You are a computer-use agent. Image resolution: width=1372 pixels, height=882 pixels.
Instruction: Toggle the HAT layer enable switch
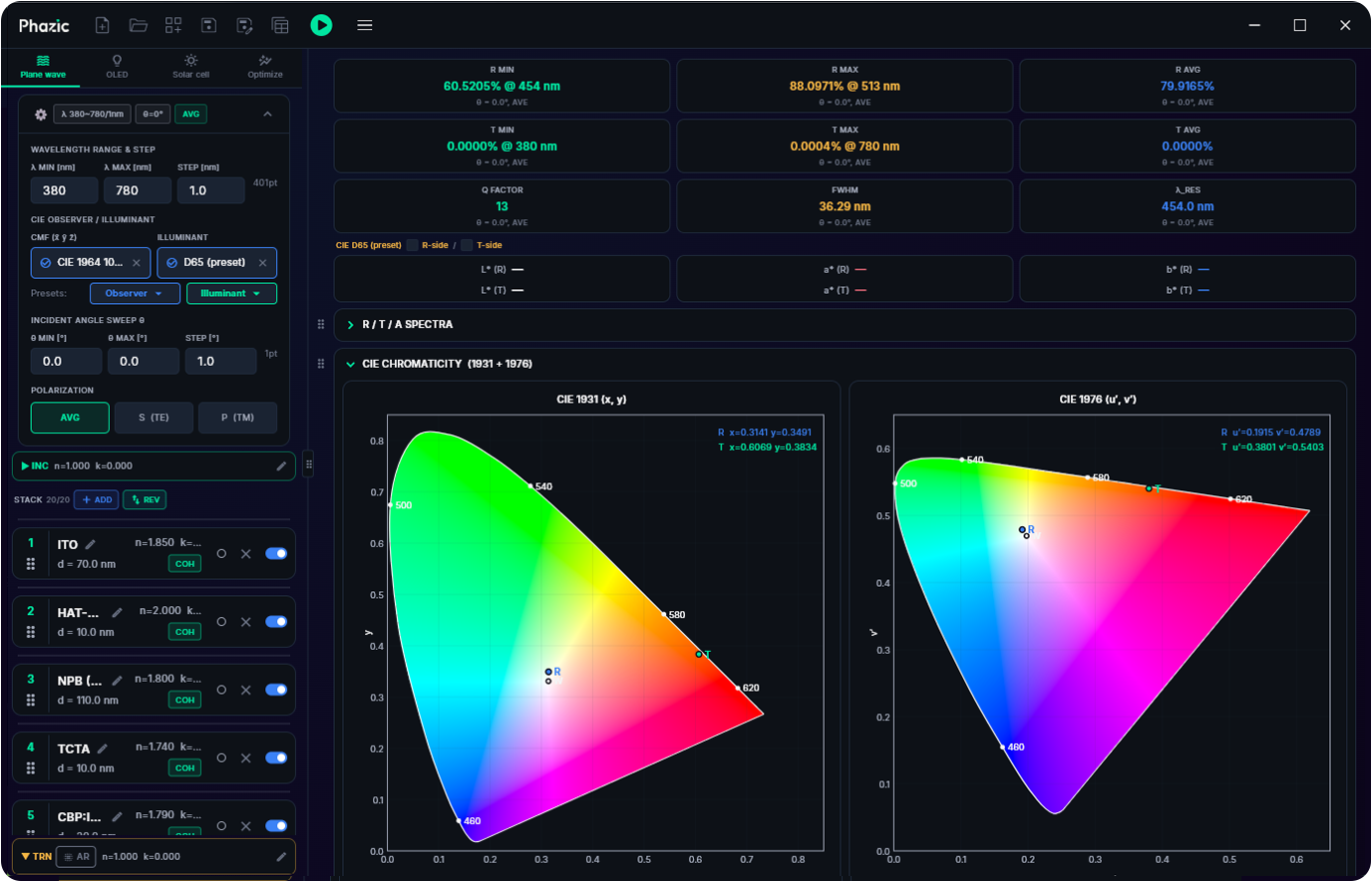[x=276, y=622]
